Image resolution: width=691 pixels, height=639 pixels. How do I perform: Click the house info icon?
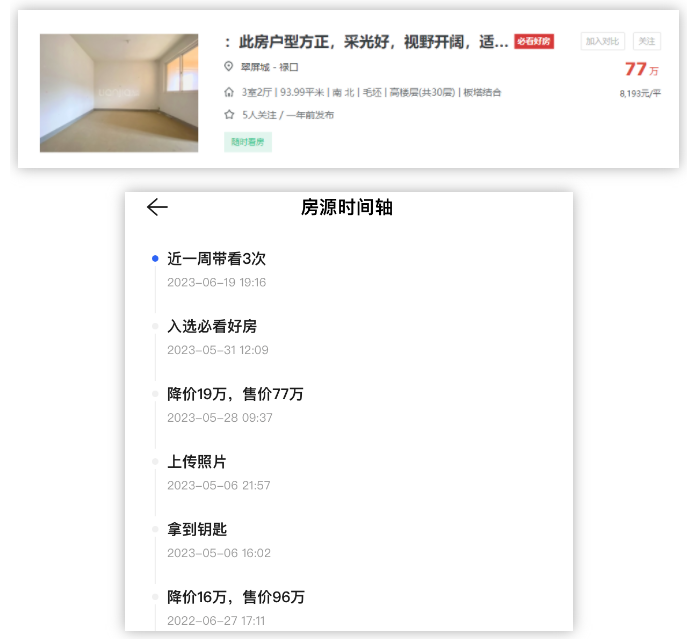229,92
